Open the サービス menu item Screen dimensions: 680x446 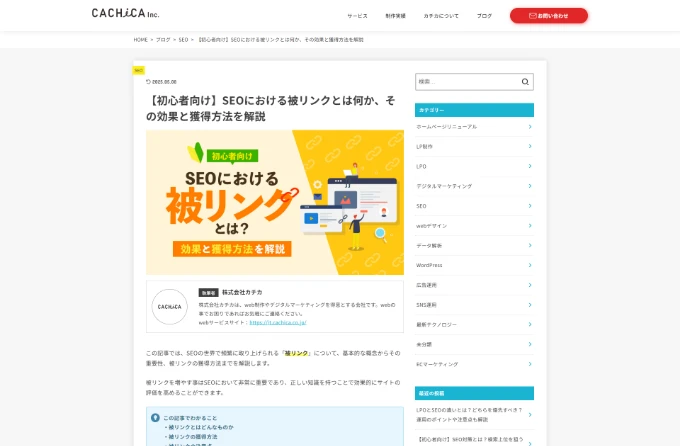(357, 16)
